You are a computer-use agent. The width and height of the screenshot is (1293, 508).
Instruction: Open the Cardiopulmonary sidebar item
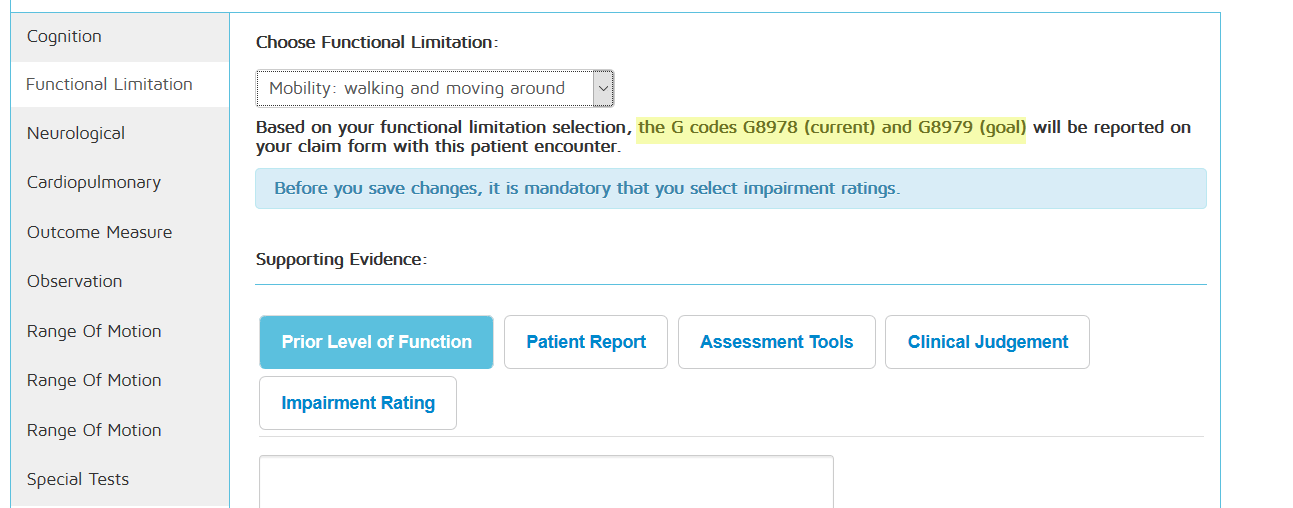(x=94, y=183)
